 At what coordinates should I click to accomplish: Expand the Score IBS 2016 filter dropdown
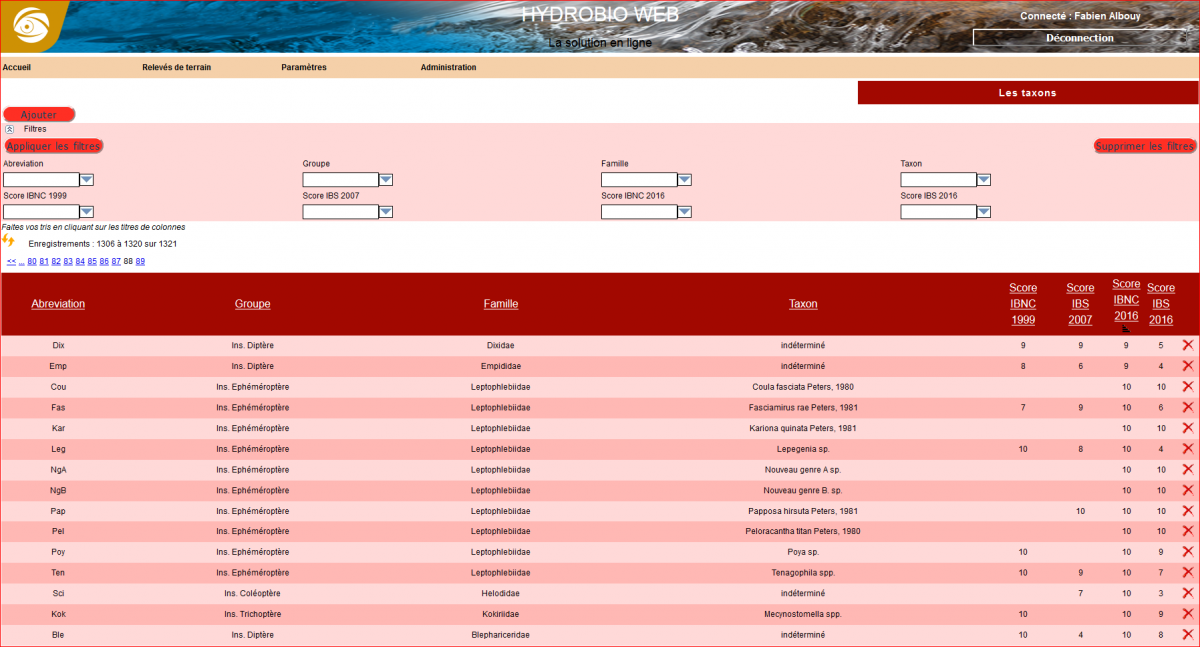984,212
